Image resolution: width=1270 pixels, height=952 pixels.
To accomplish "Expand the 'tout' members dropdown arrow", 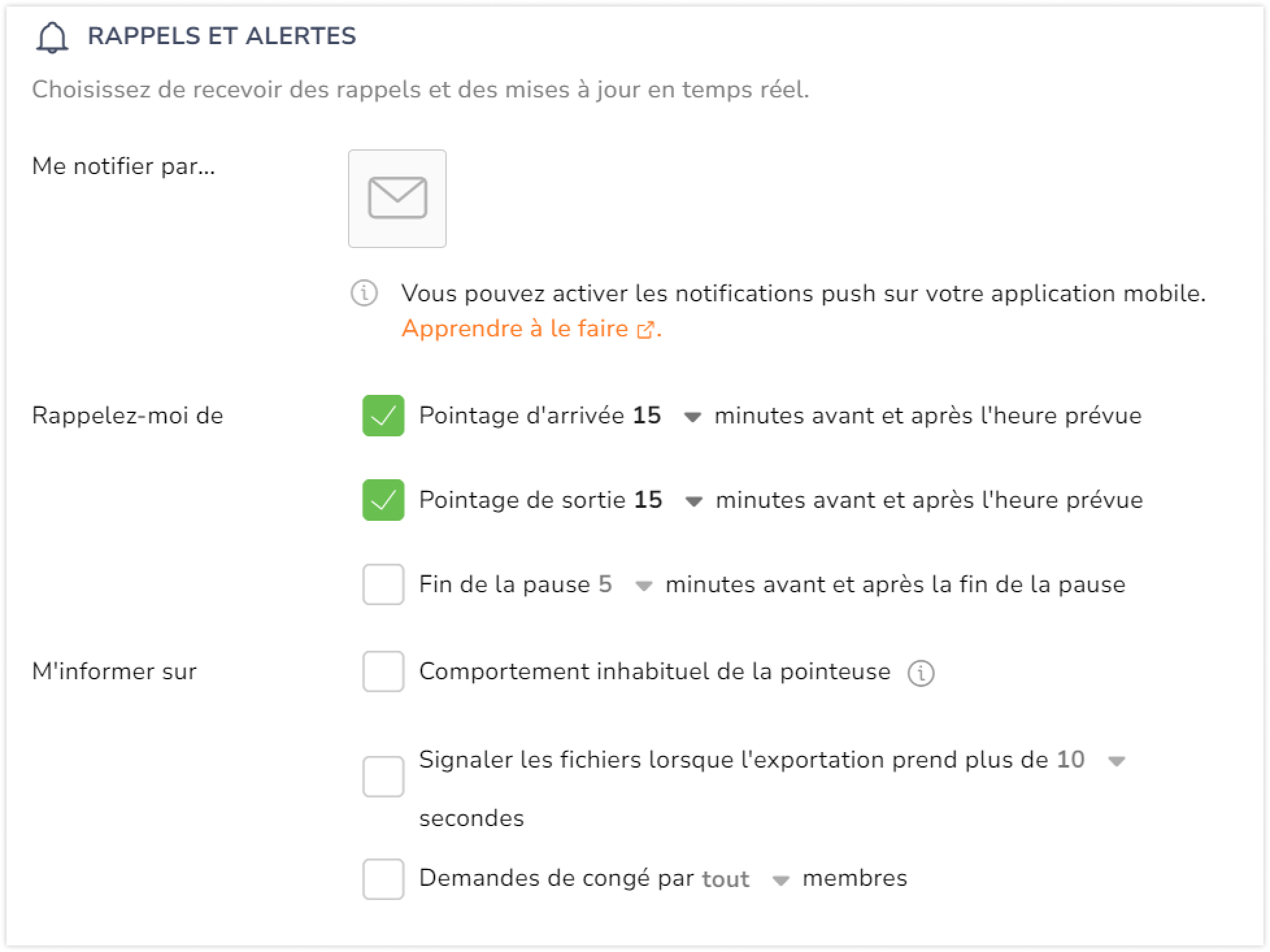I will coord(780,881).
